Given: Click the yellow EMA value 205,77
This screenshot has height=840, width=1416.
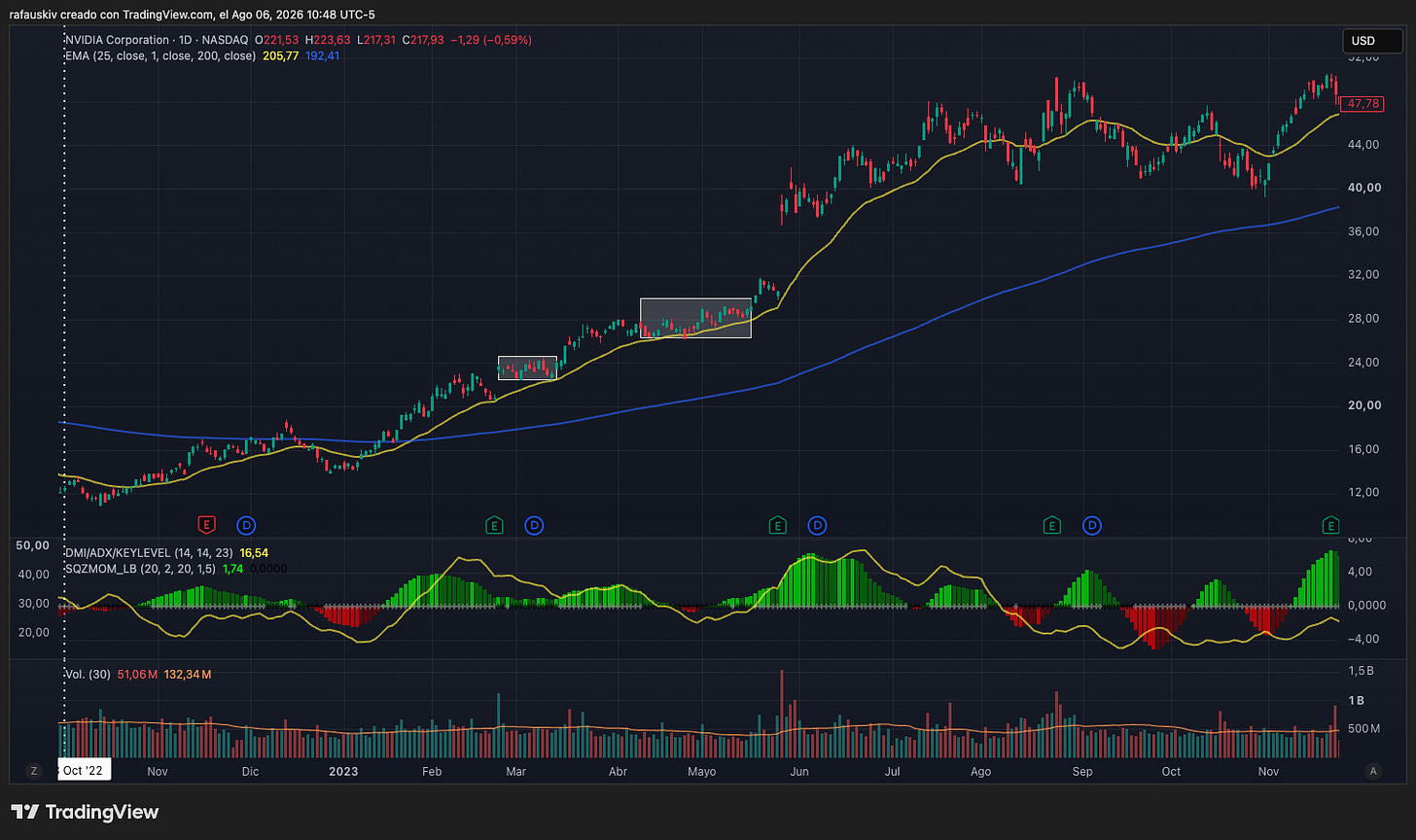Looking at the screenshot, I should pos(281,56).
